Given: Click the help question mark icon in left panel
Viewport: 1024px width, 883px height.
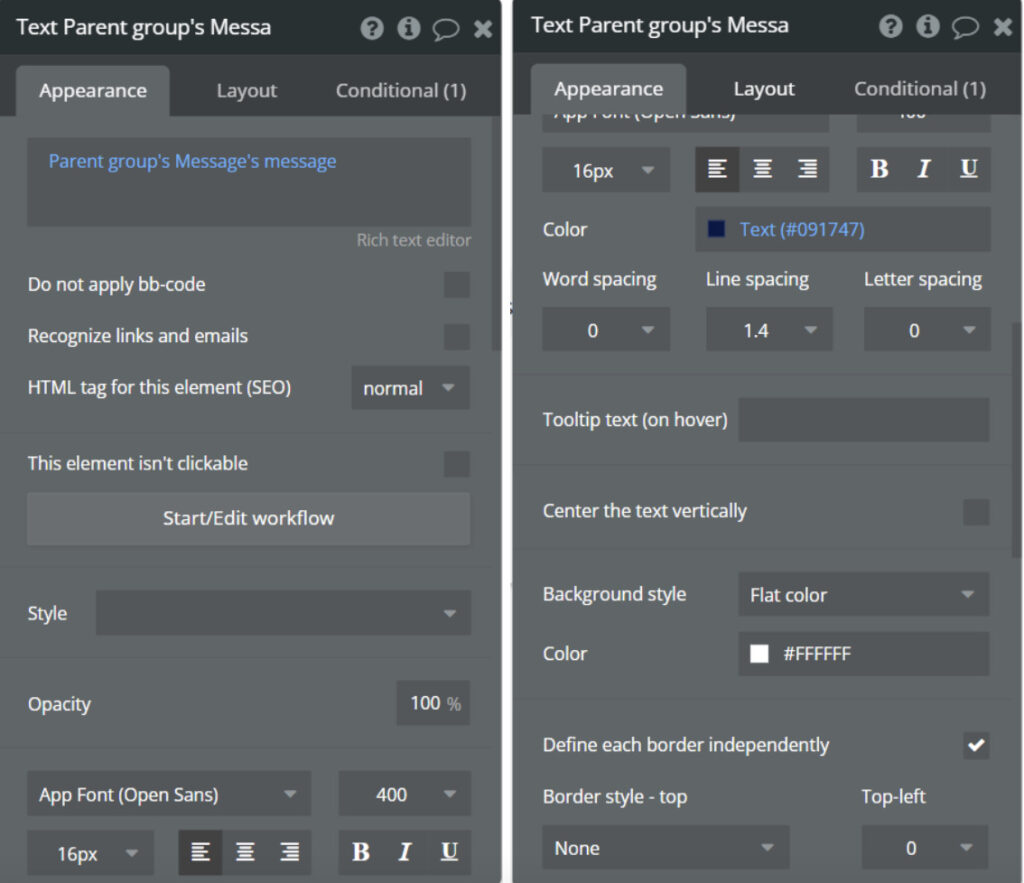Looking at the screenshot, I should [x=372, y=28].
